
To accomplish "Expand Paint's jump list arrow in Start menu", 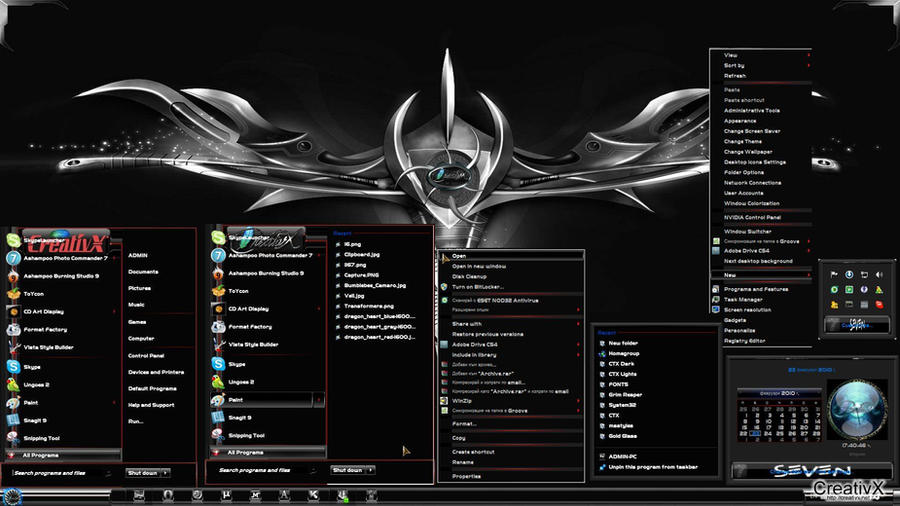I will point(319,400).
